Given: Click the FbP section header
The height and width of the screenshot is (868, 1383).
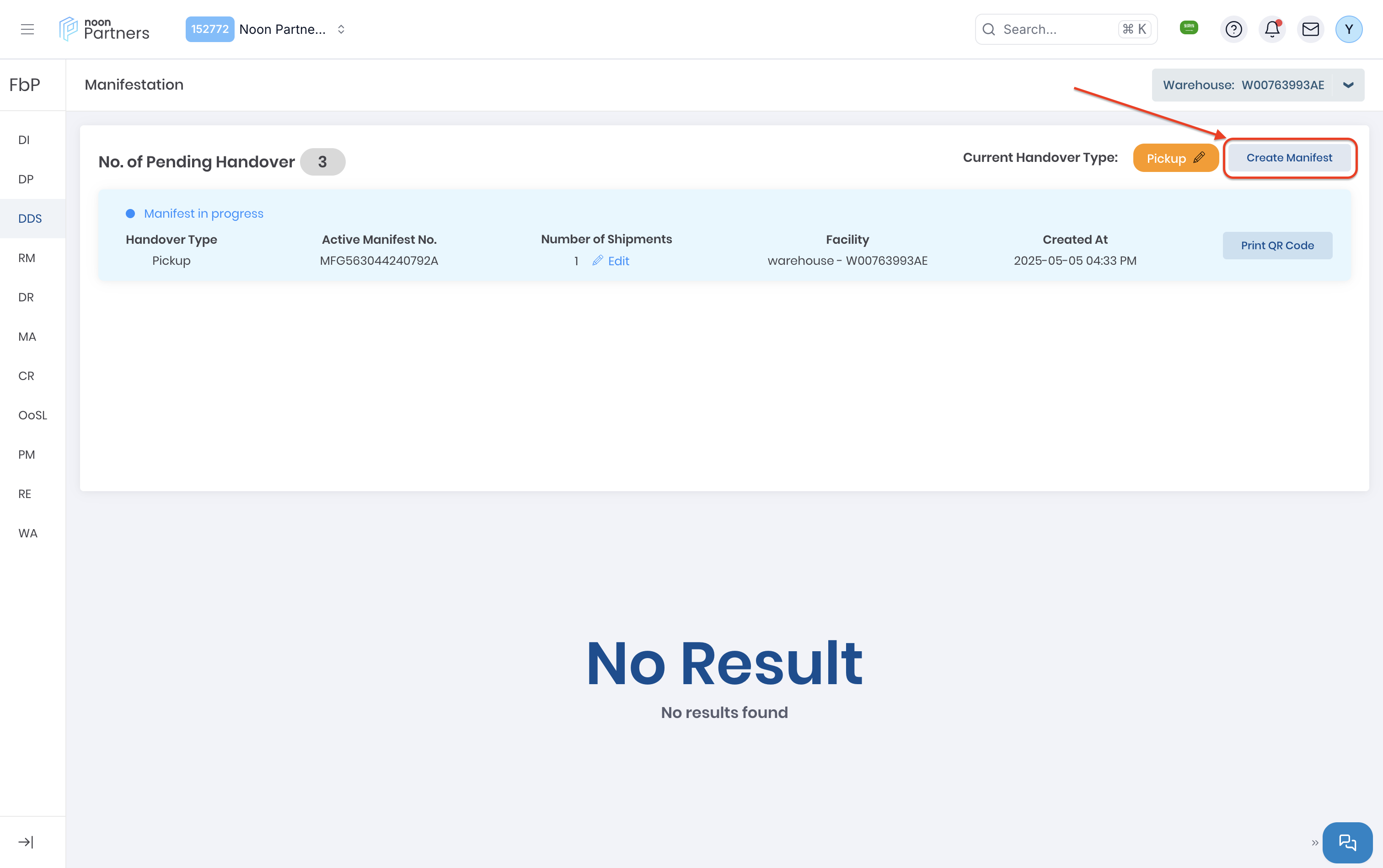Looking at the screenshot, I should click(x=25, y=85).
